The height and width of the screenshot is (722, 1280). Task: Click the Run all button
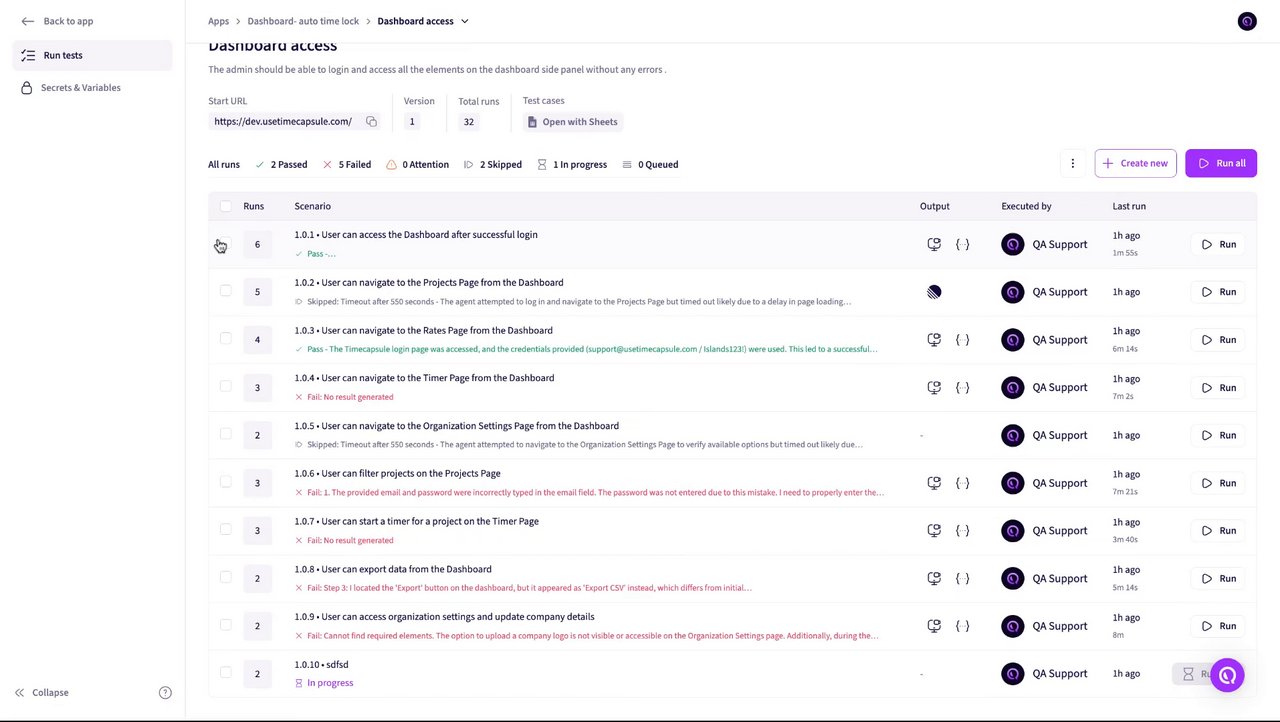pyautogui.click(x=1220, y=163)
